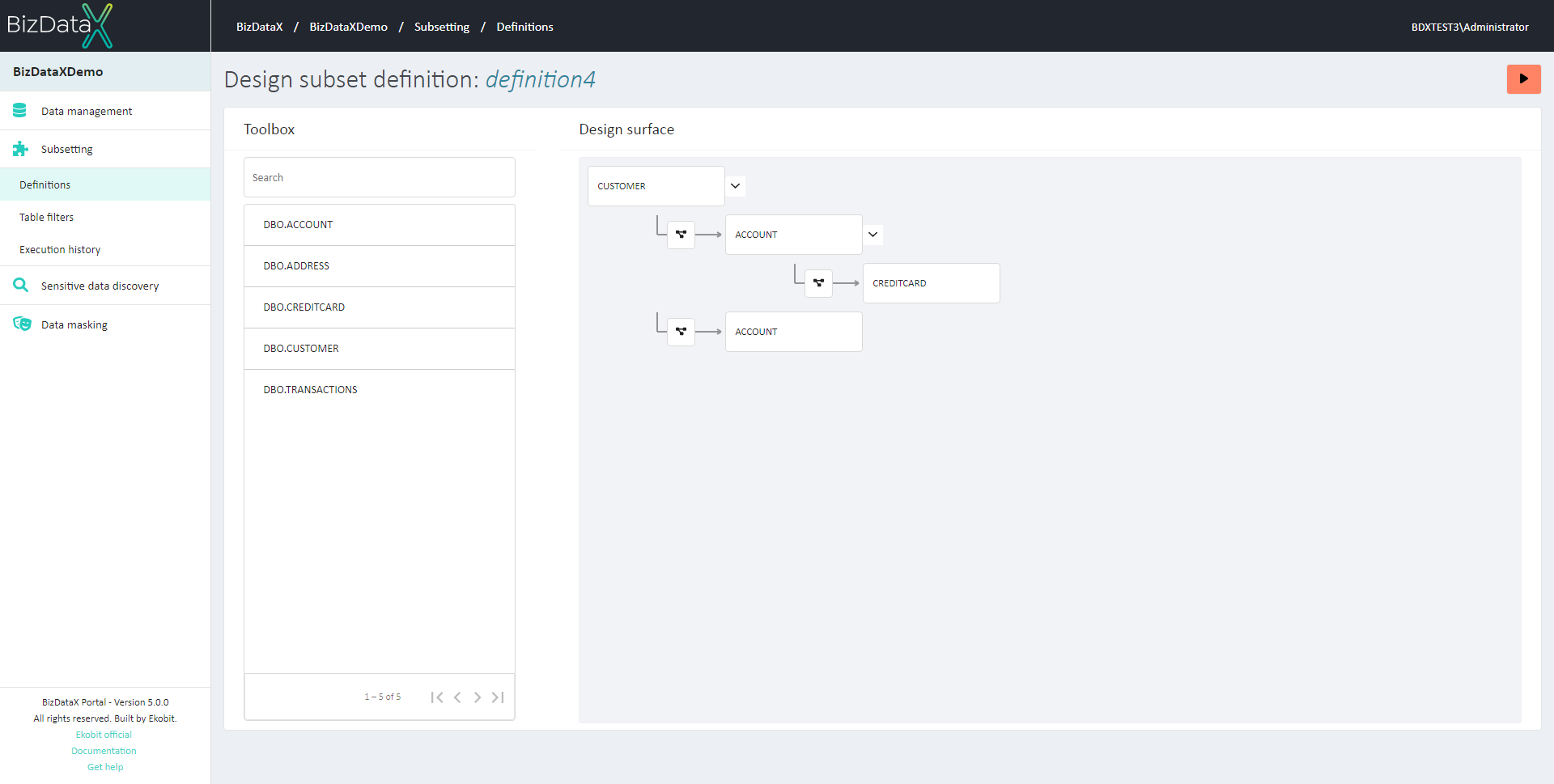Image resolution: width=1554 pixels, height=784 pixels.
Task: Open Execution history in sidebar
Action: pos(105,249)
